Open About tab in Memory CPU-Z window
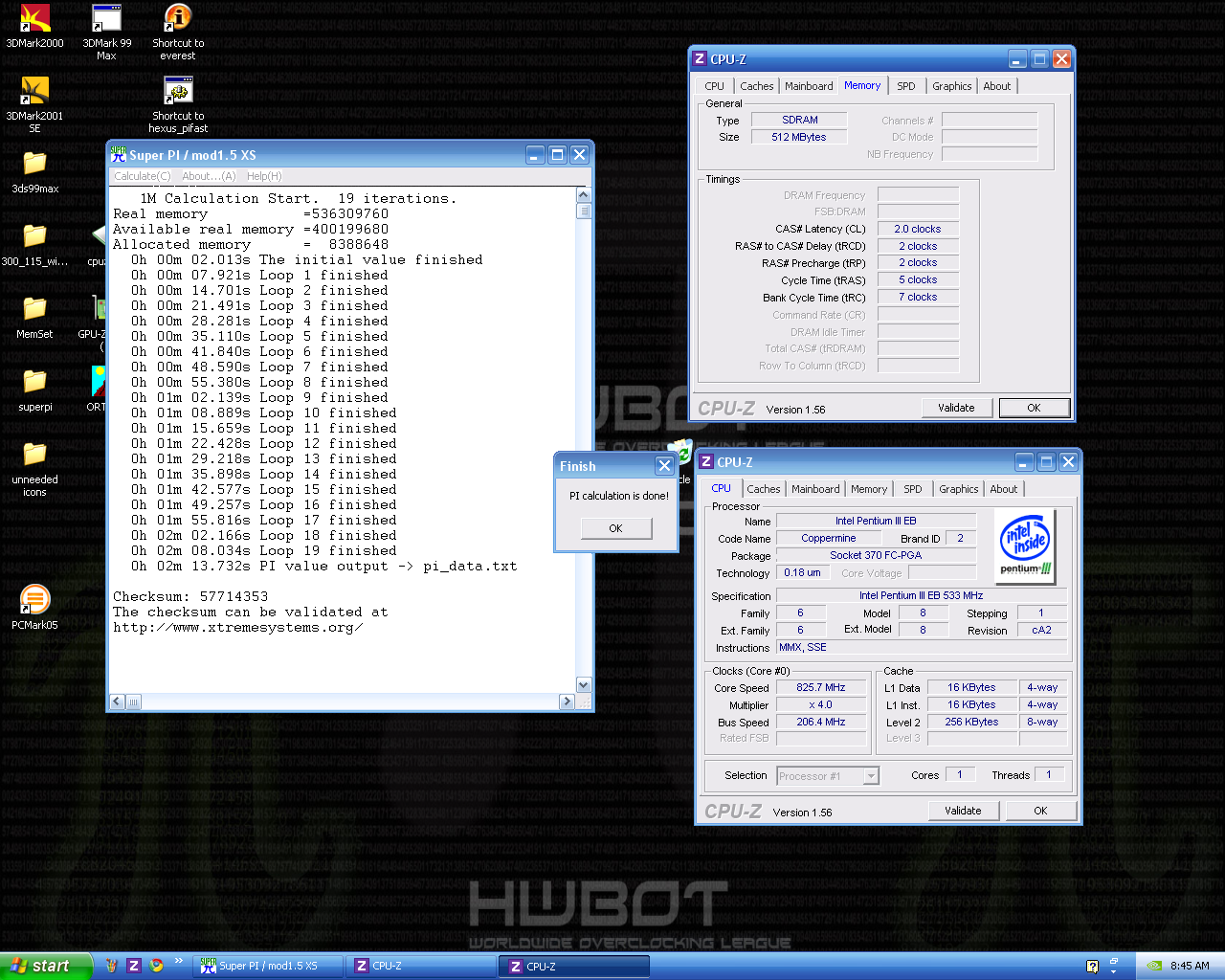This screenshot has height=980, width=1225. click(x=997, y=86)
